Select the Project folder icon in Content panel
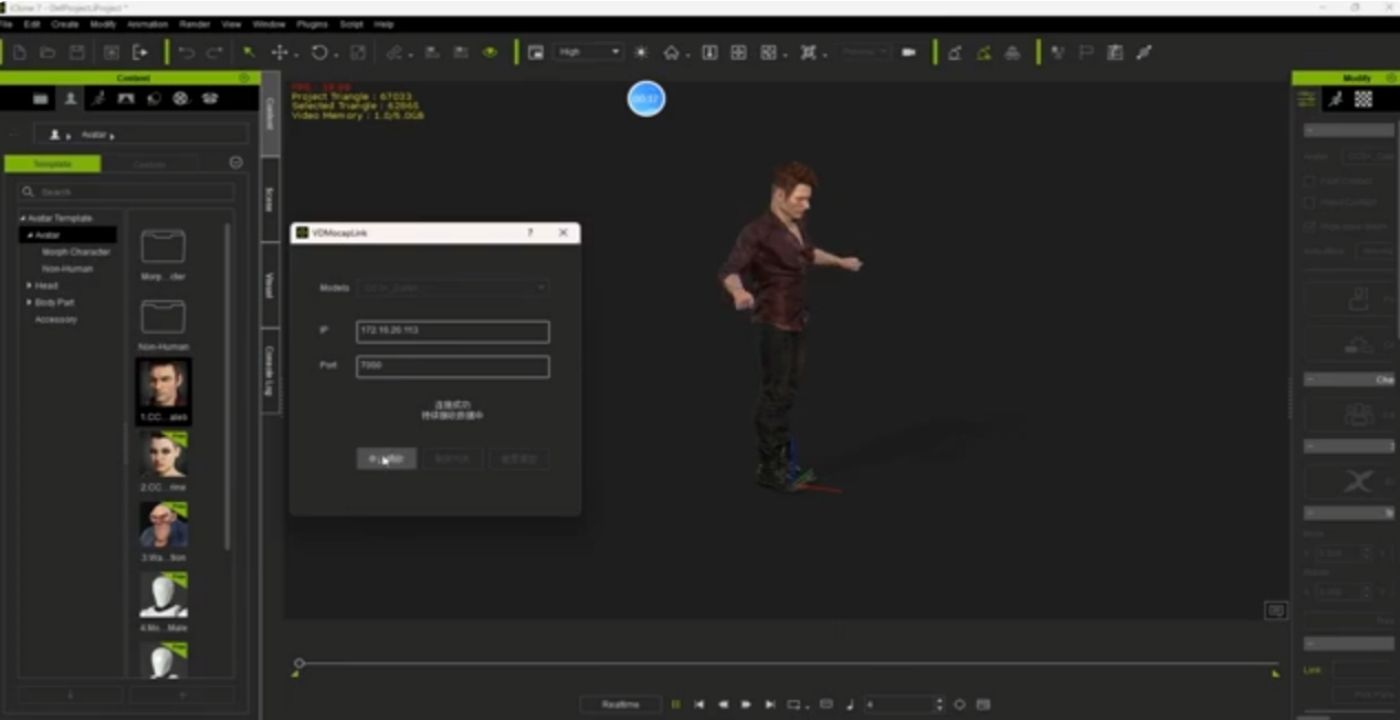The height and width of the screenshot is (720, 1400). pos(41,98)
